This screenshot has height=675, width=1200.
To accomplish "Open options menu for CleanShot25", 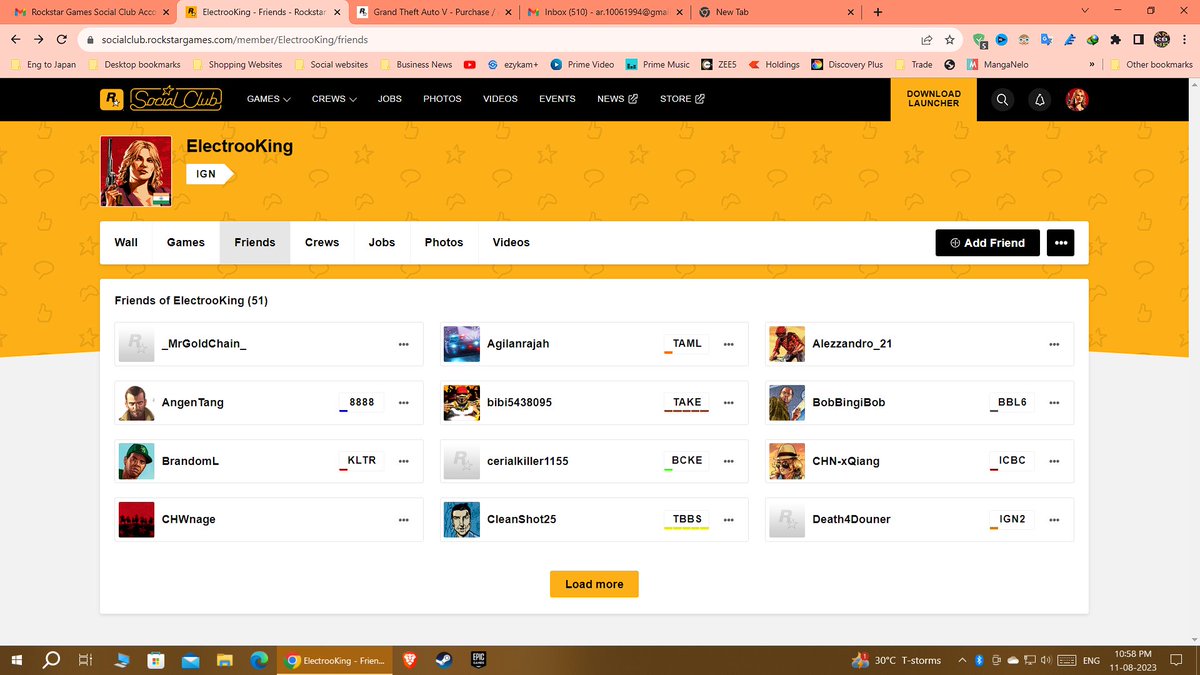I will click(x=729, y=520).
